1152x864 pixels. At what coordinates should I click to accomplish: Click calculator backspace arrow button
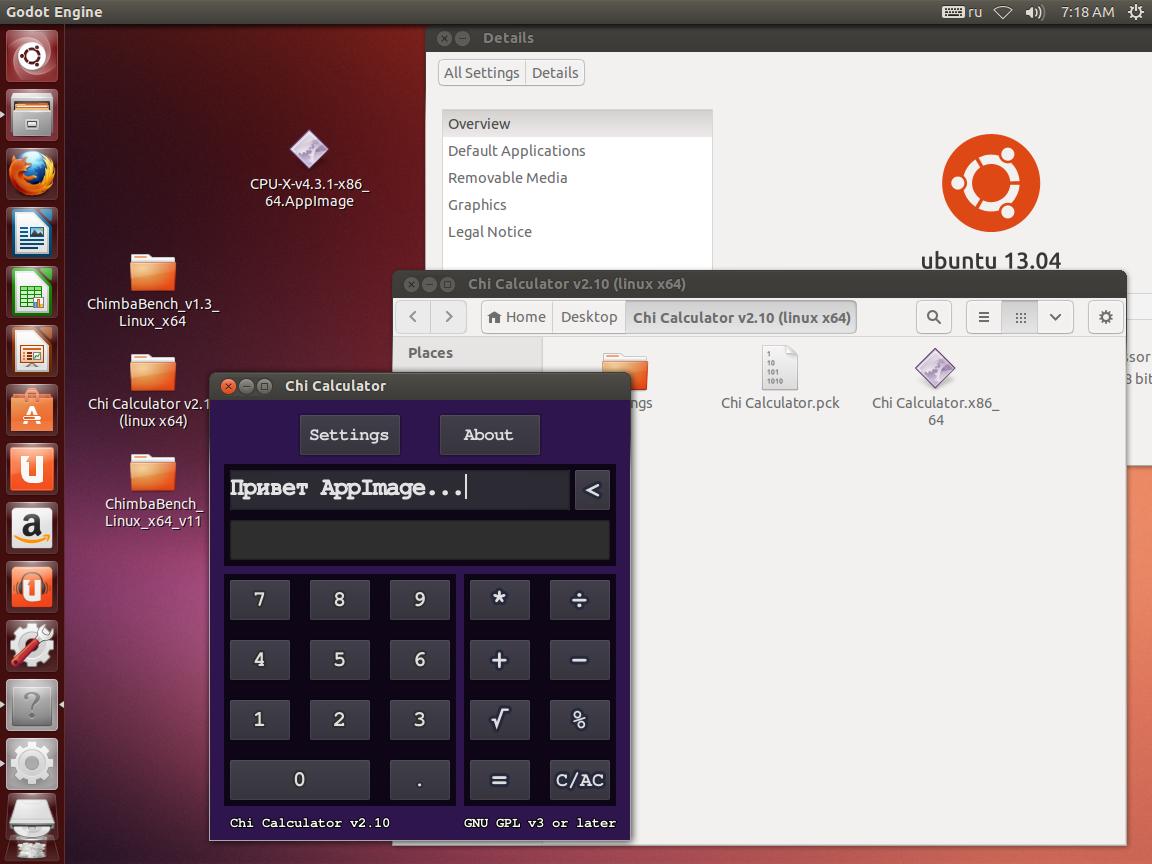[x=592, y=490]
